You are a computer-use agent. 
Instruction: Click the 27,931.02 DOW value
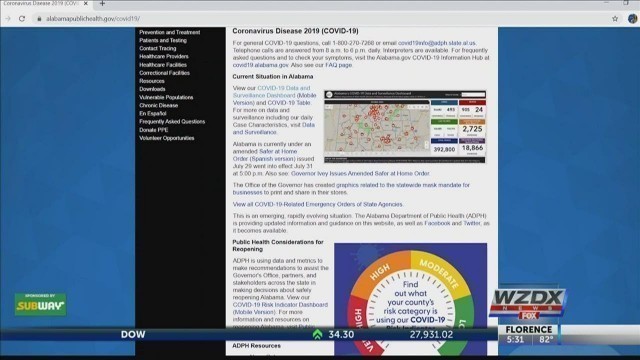coord(431,335)
